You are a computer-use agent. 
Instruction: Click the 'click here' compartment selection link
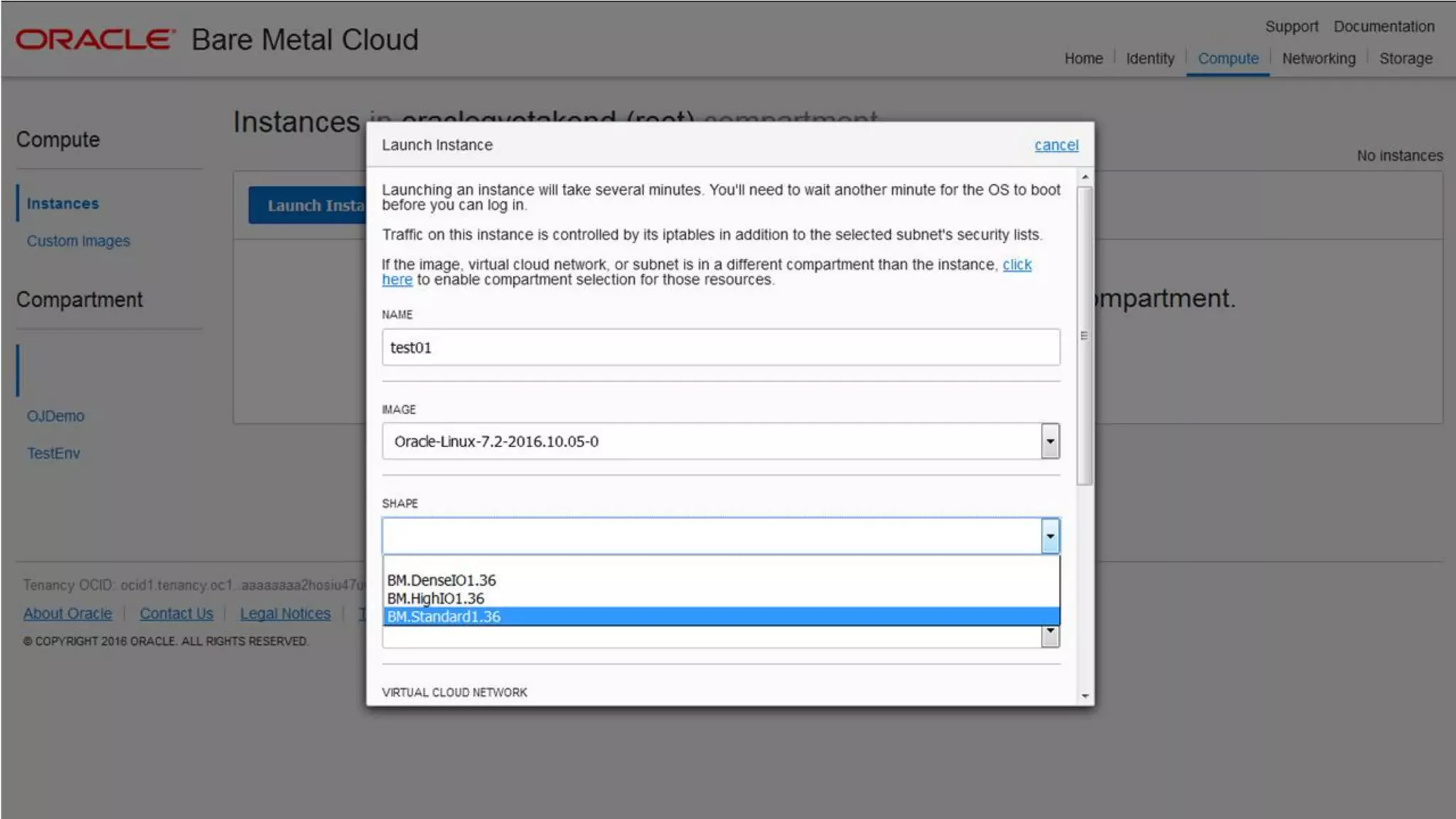[1017, 264]
